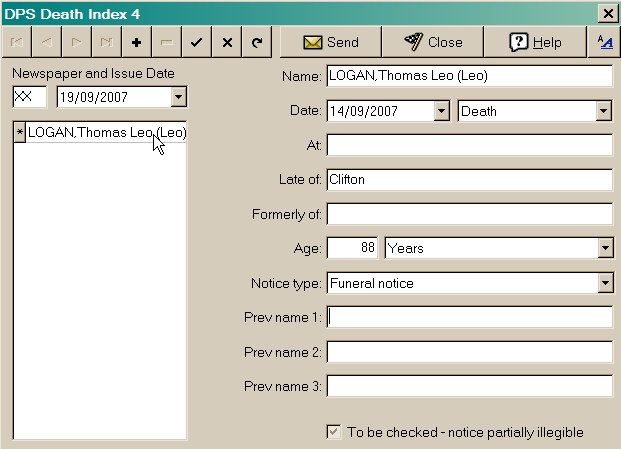Click the cancel edit X icon
The height and width of the screenshot is (449, 621).
click(x=227, y=42)
